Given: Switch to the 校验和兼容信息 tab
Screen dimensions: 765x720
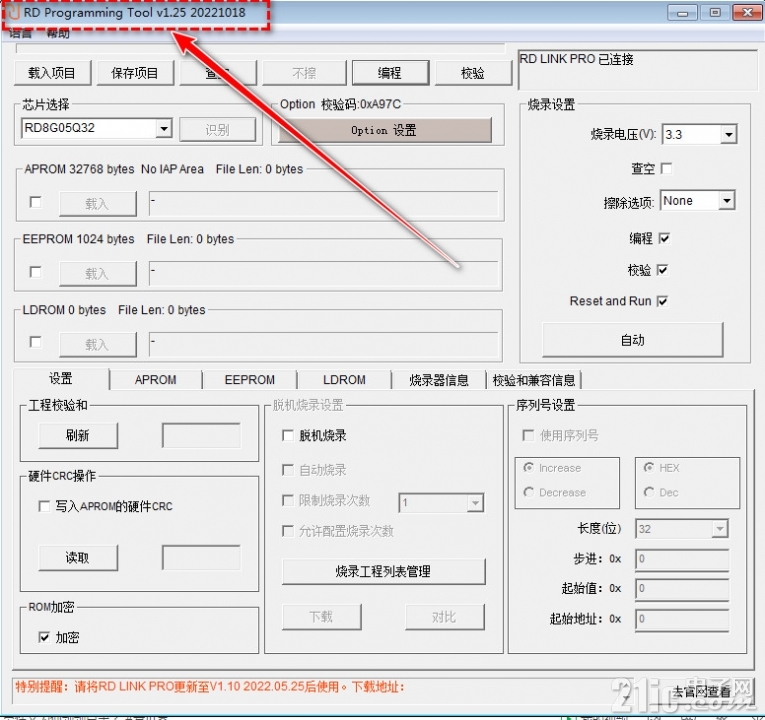Looking at the screenshot, I should coord(534,380).
